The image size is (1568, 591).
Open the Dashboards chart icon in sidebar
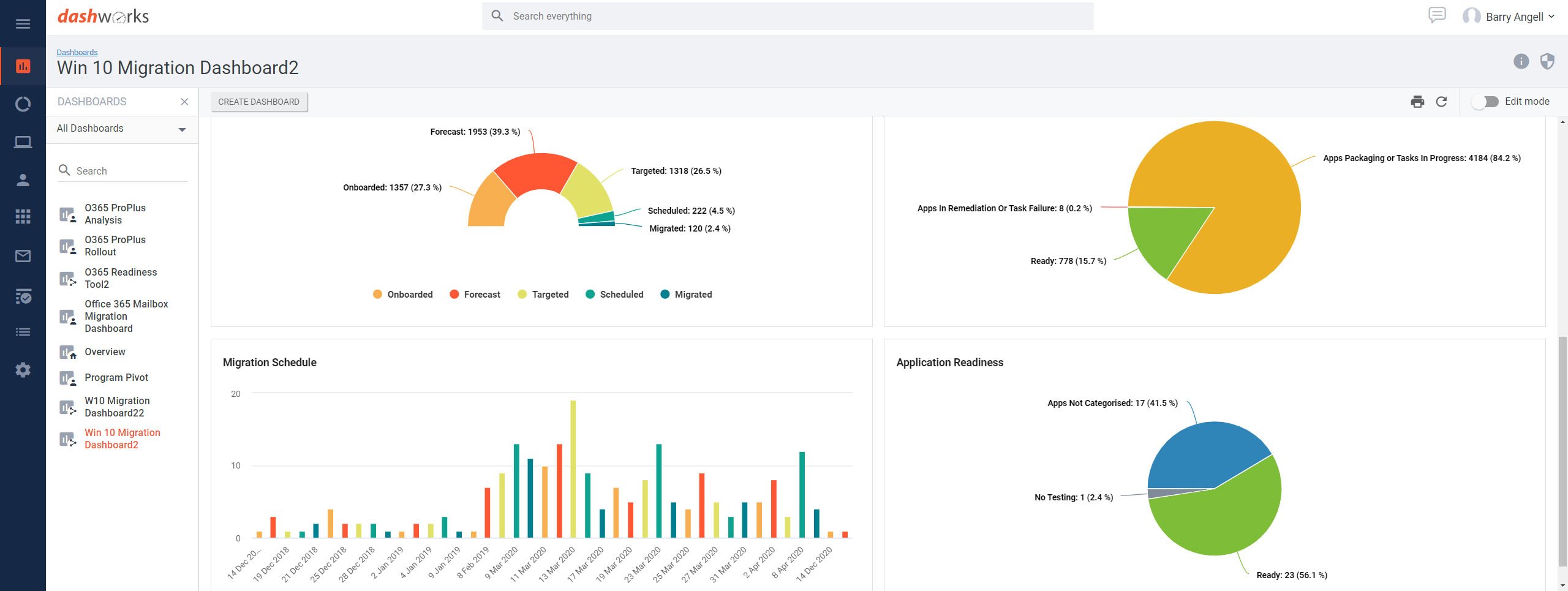point(23,66)
